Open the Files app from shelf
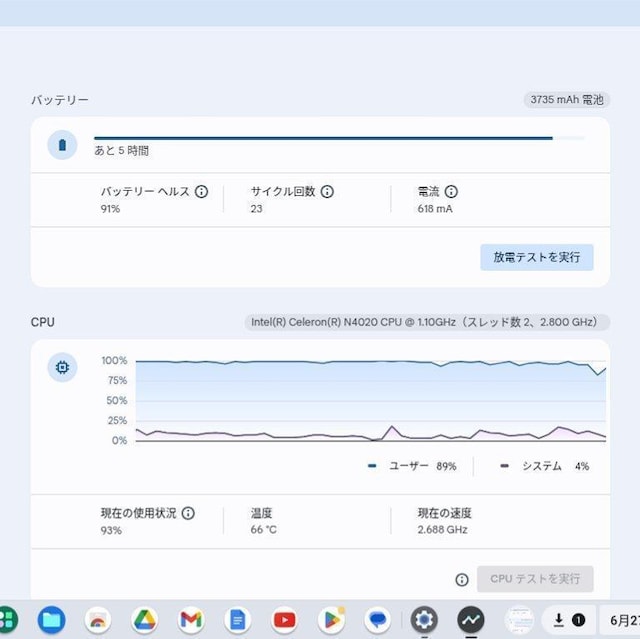Image resolution: width=640 pixels, height=639 pixels. click(x=52, y=620)
